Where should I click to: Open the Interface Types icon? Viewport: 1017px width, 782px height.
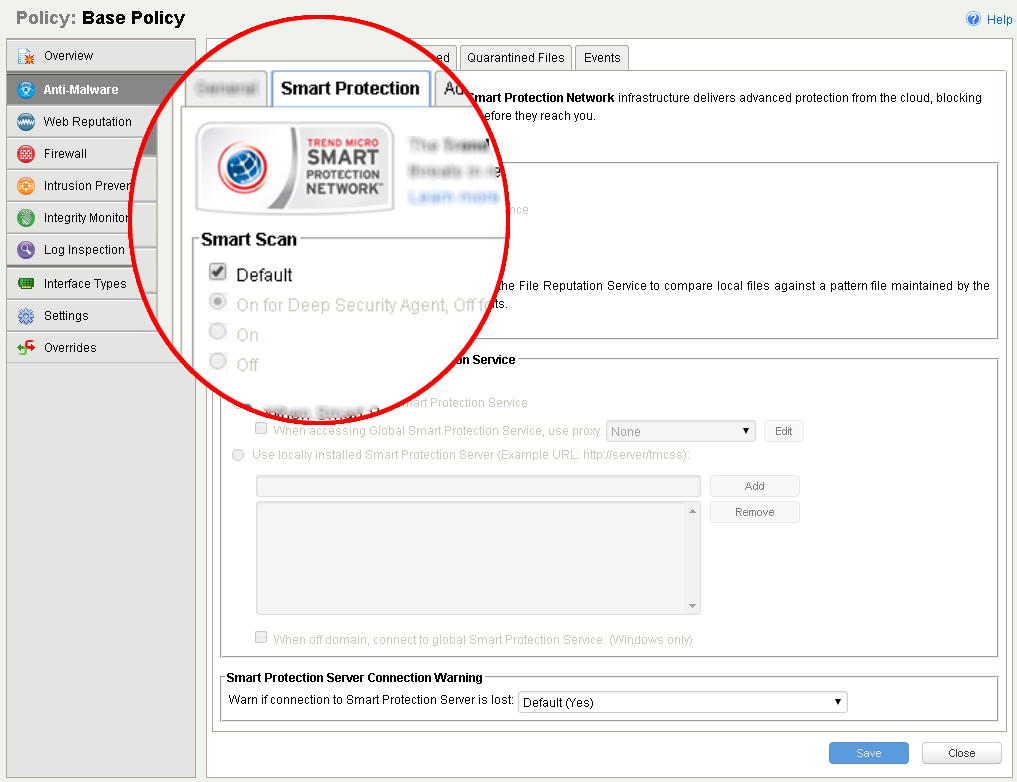(x=26, y=283)
